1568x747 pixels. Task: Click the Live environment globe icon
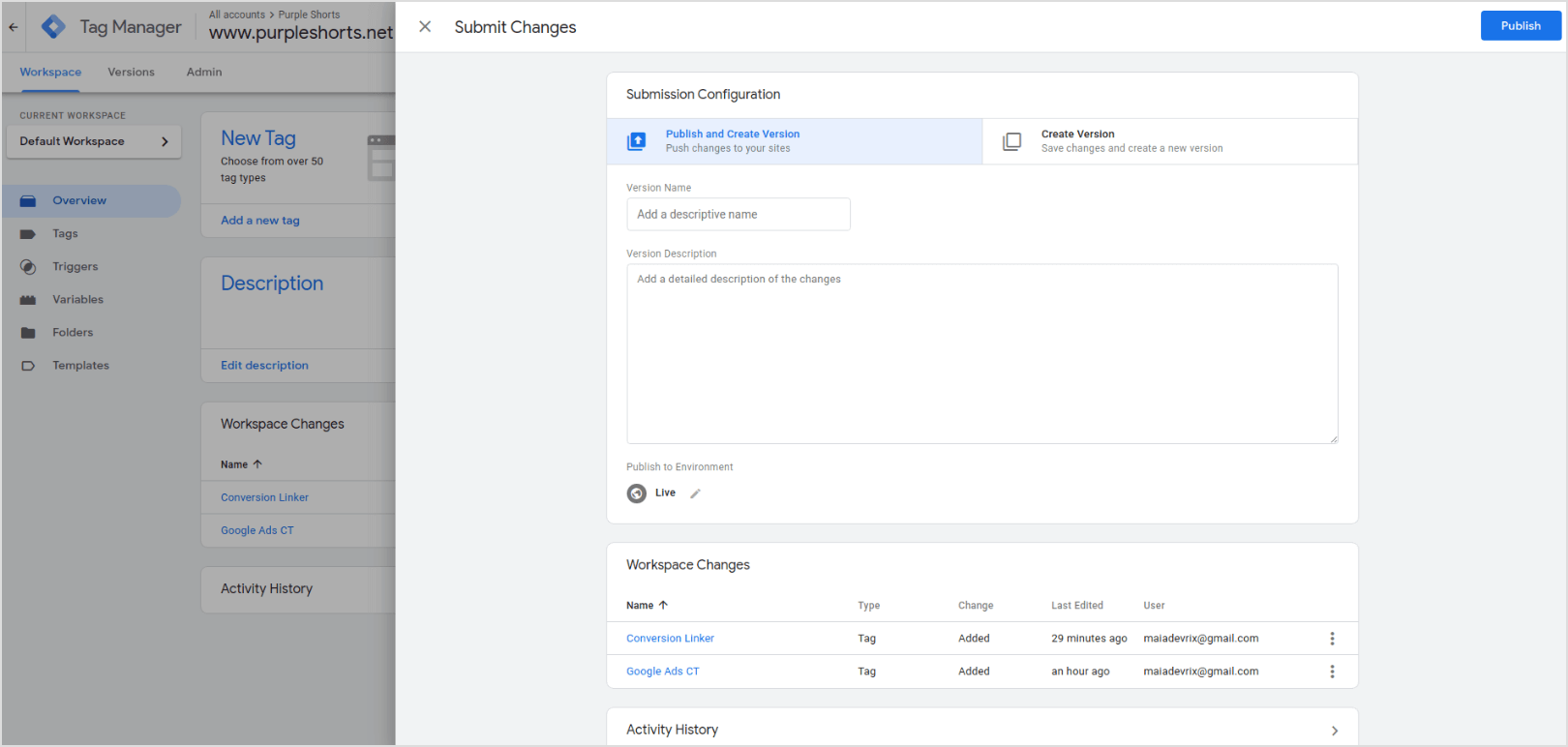(x=637, y=493)
